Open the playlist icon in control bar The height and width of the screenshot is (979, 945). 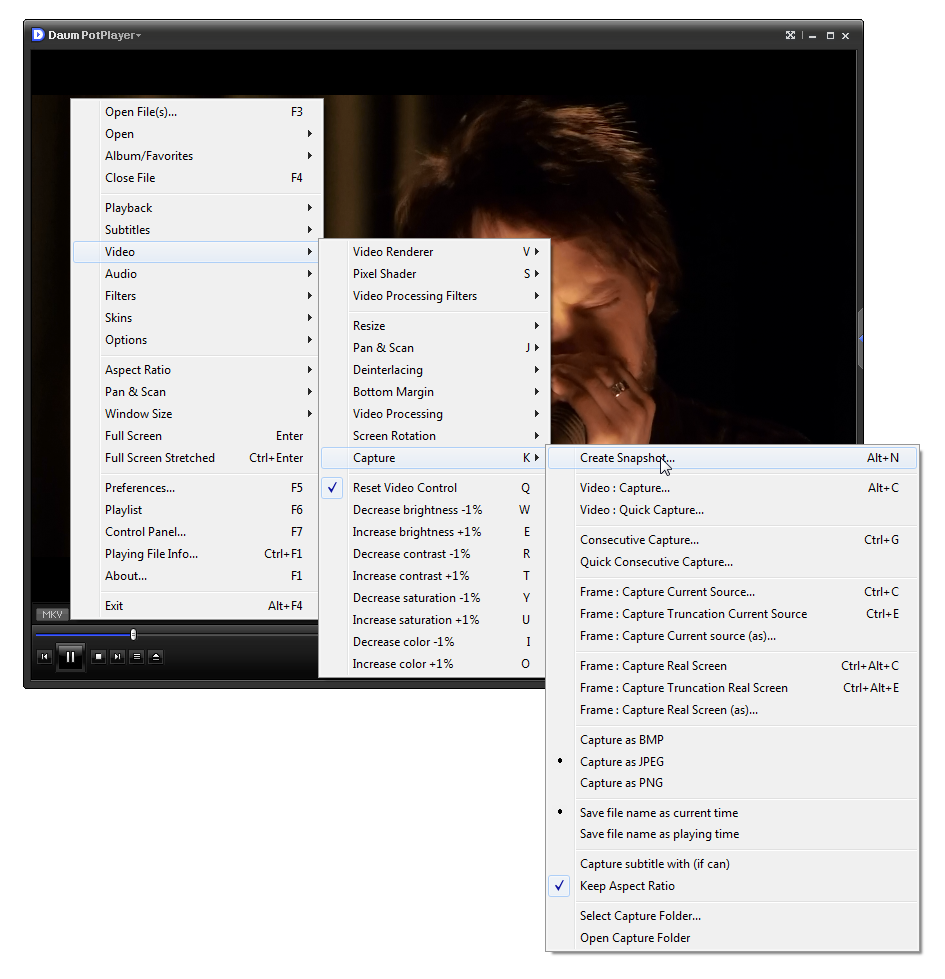coord(137,657)
